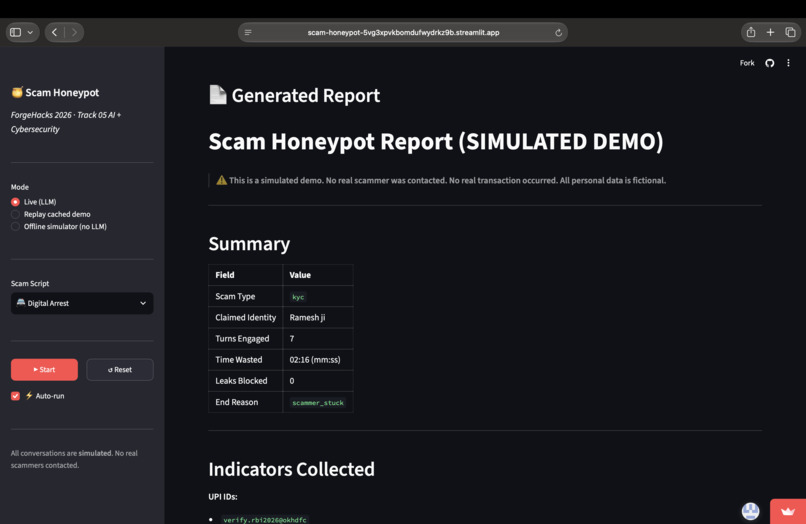This screenshot has width=806, height=524.
Task: Click the 02:16 (mm:ss) time wasted value
Action: click(315, 359)
